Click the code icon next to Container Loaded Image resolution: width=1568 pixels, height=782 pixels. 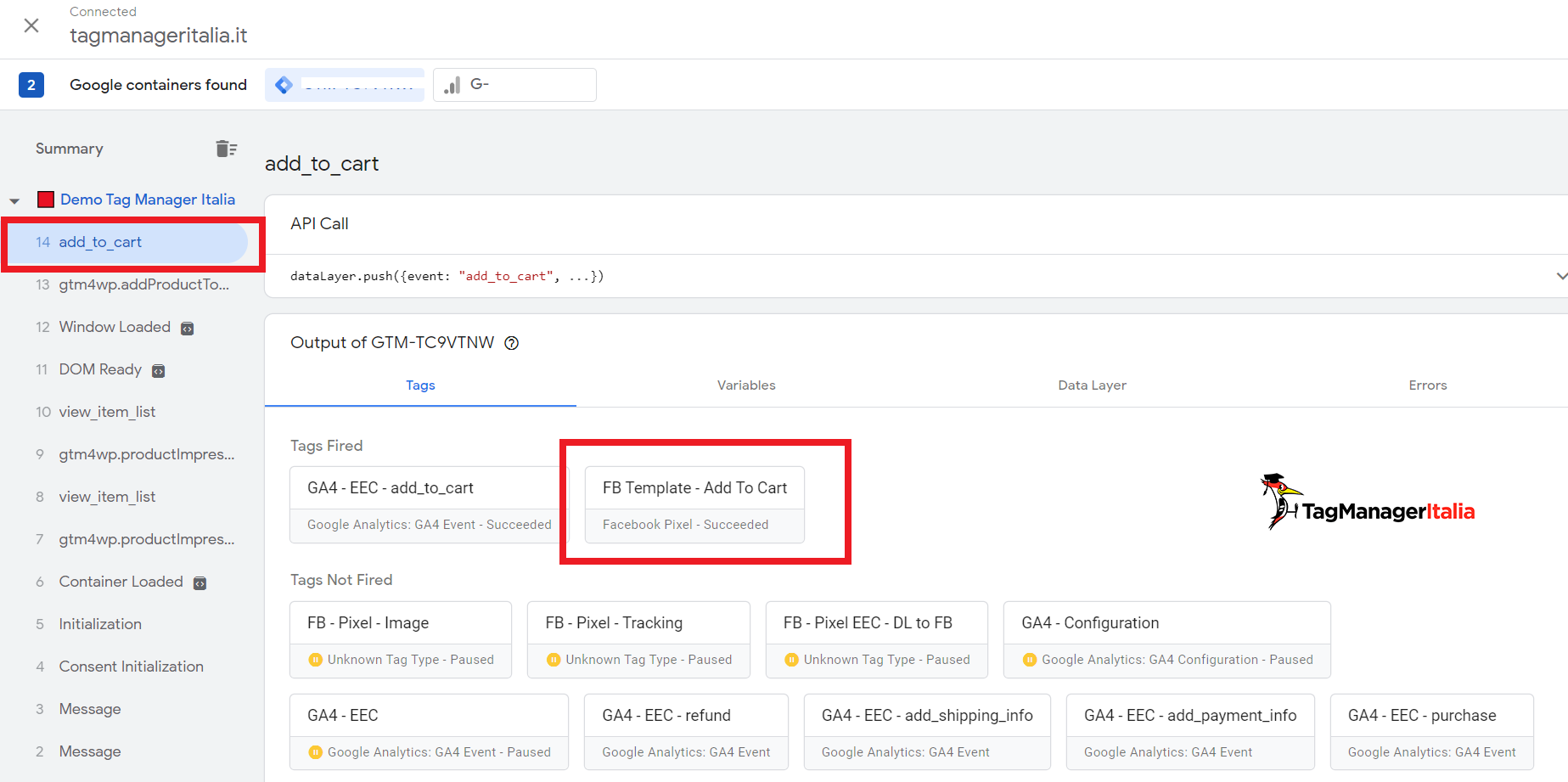(200, 583)
